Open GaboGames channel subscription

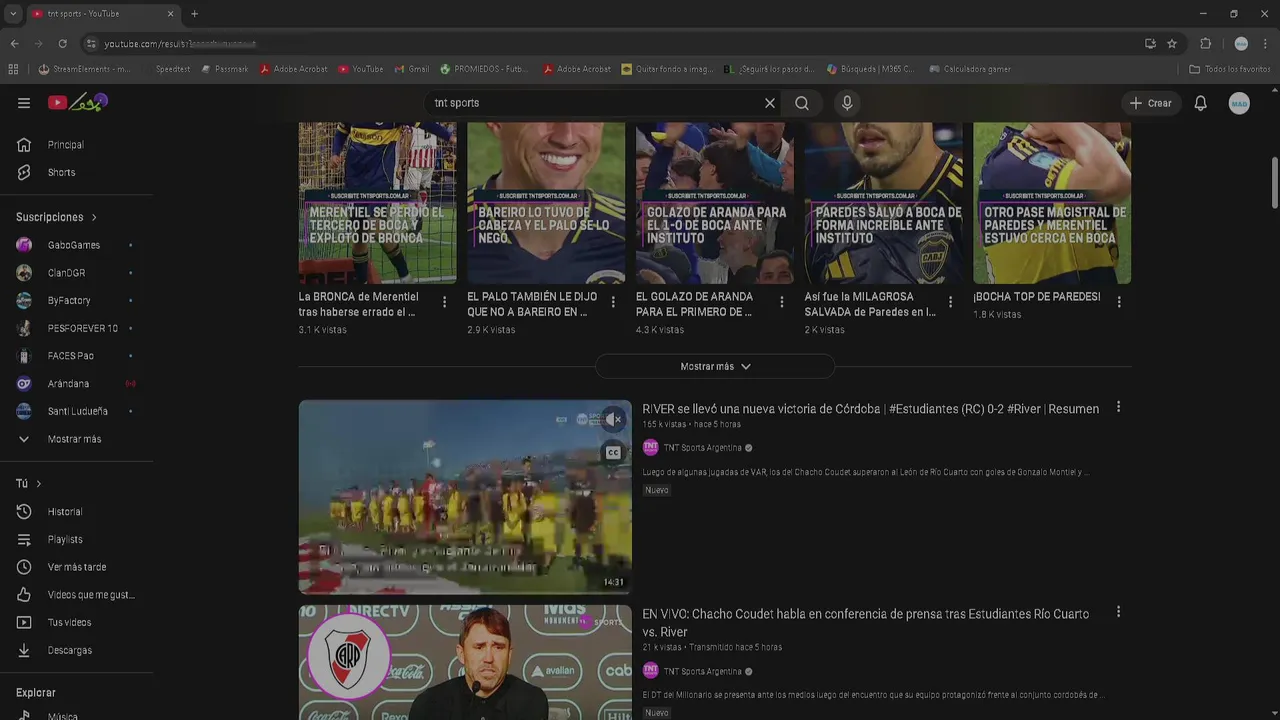coord(76,245)
